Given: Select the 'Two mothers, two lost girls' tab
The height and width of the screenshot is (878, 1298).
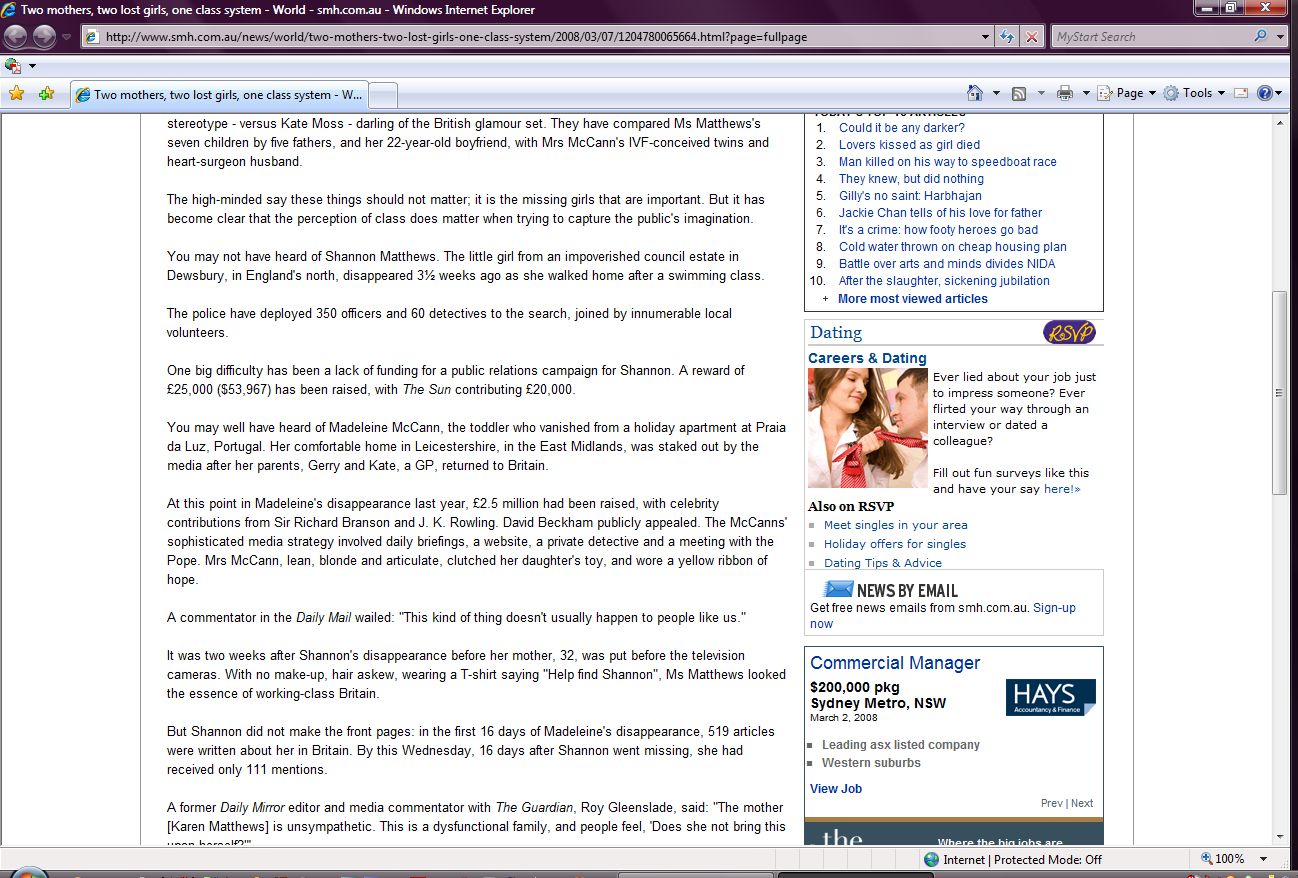Looking at the screenshot, I should tap(220, 95).
